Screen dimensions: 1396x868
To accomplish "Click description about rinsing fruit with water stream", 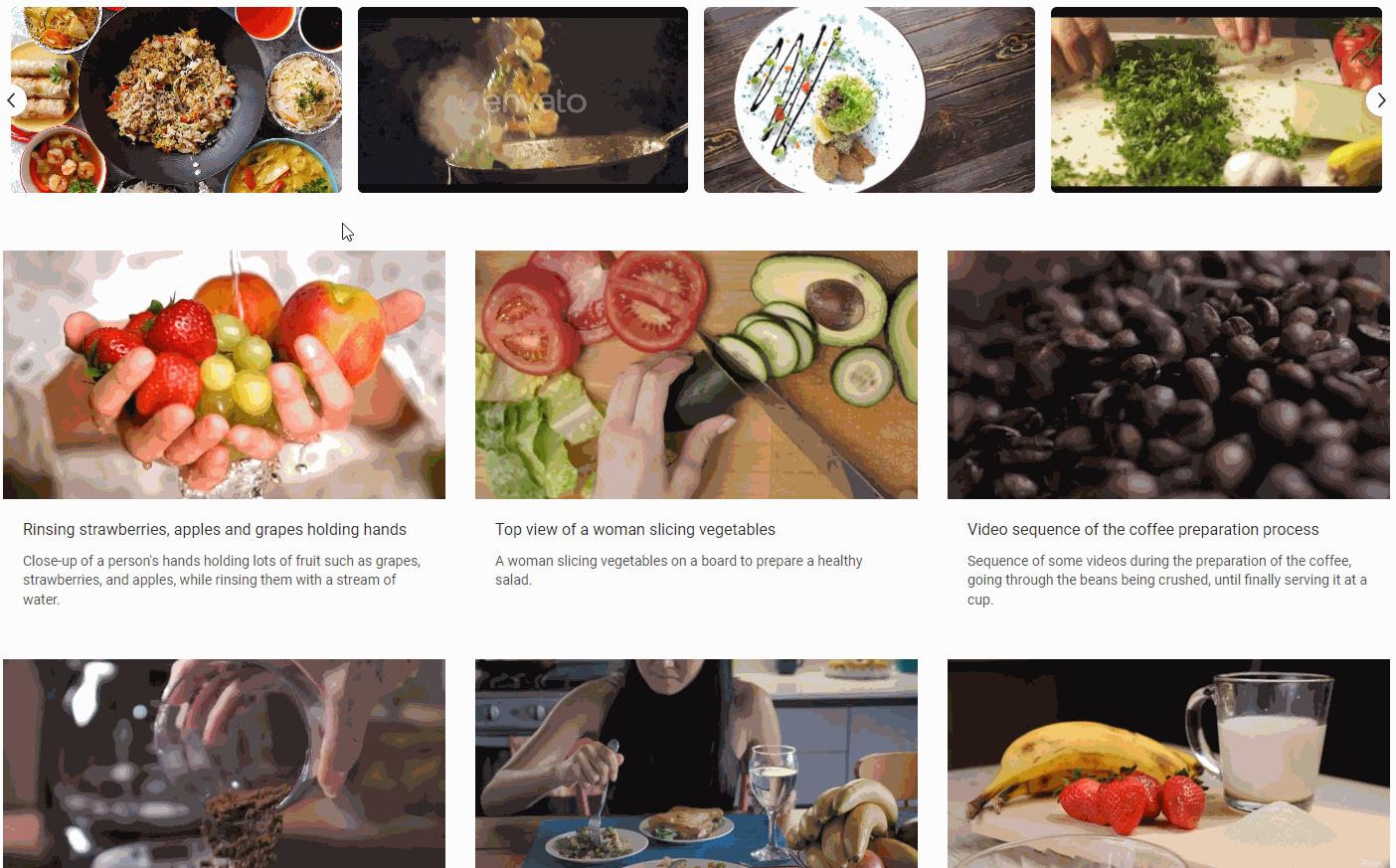I will pos(223,580).
